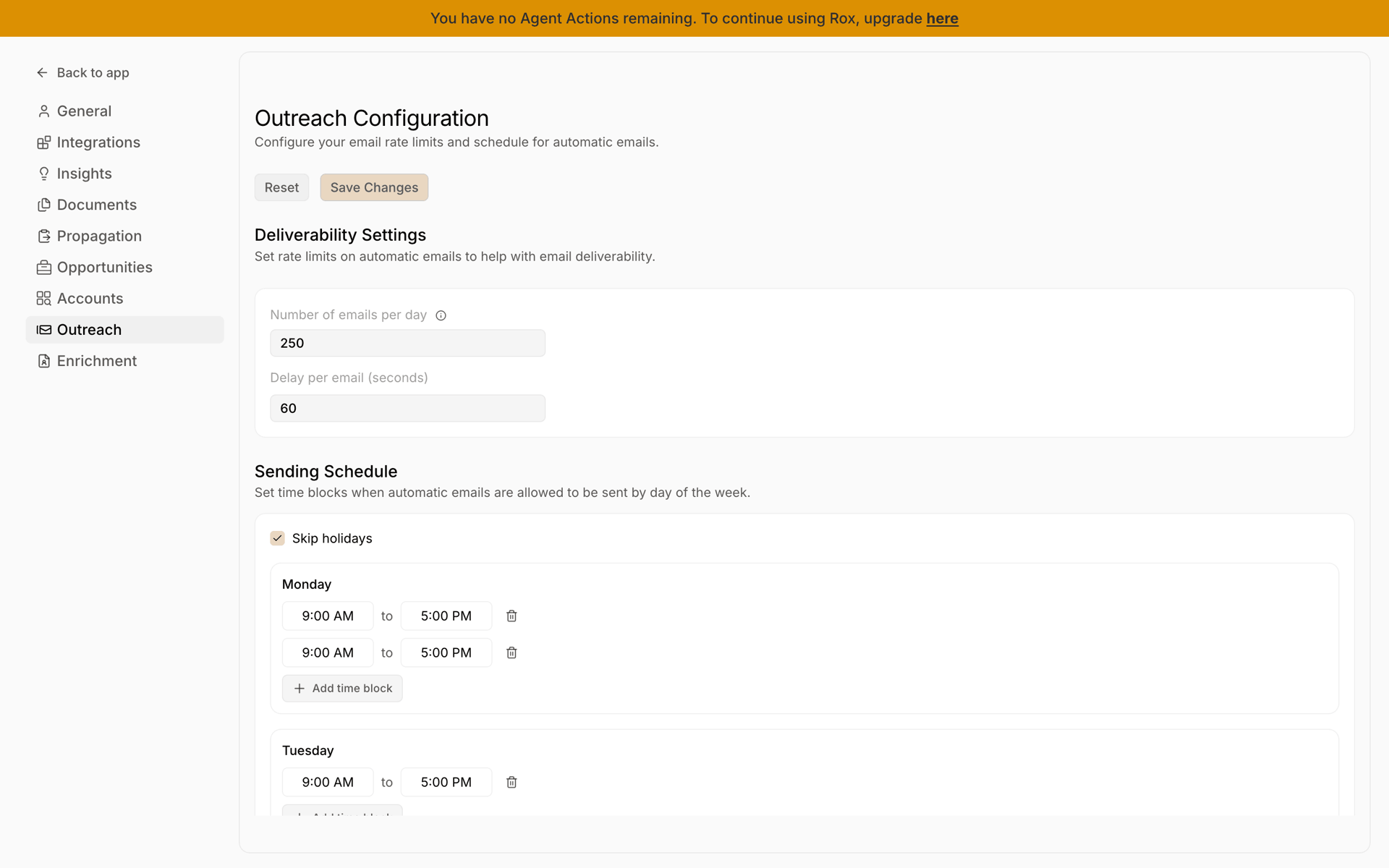Add time block for Monday

[342, 689]
